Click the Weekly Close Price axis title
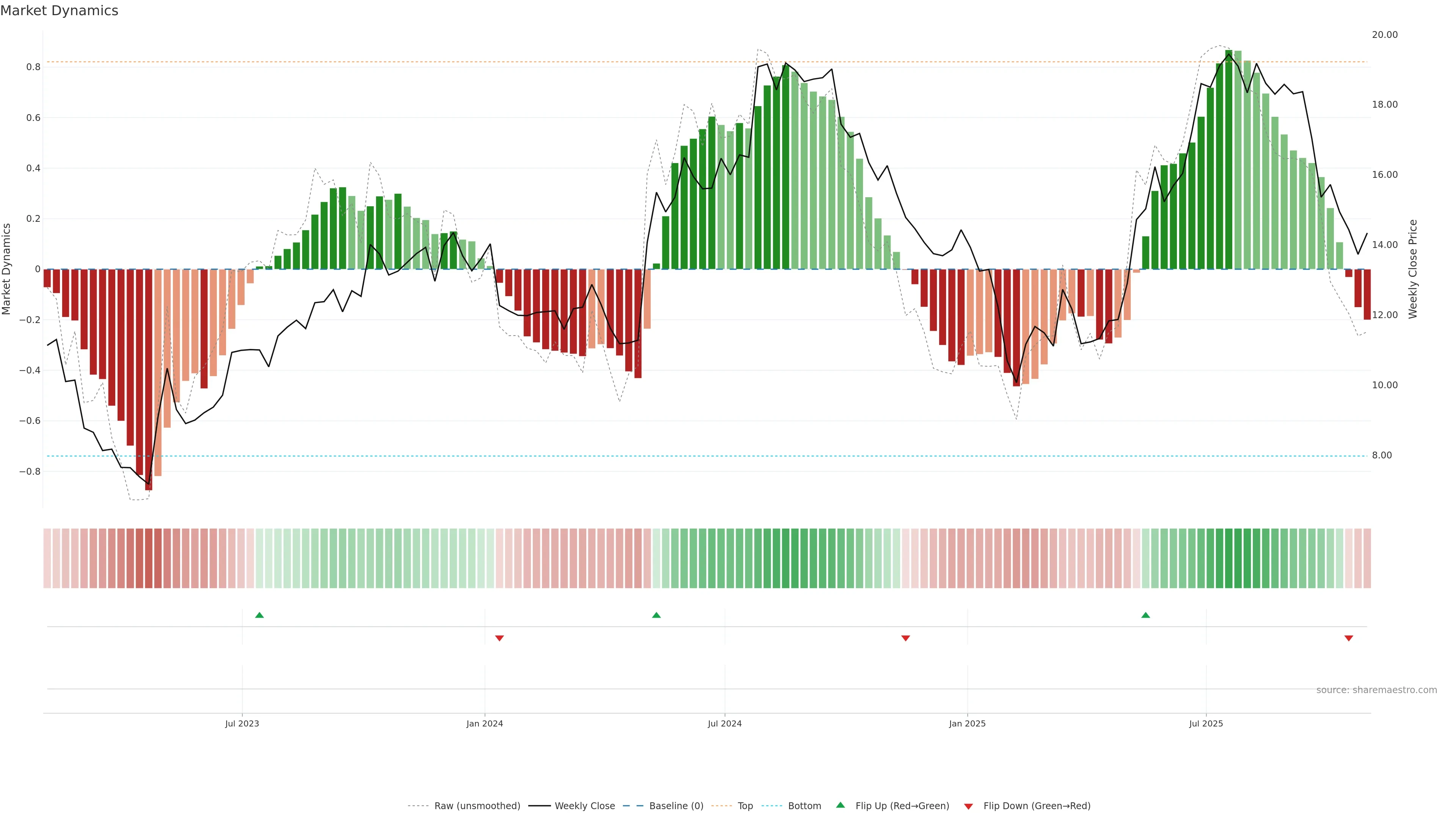The width and height of the screenshot is (1456, 819). click(1412, 269)
